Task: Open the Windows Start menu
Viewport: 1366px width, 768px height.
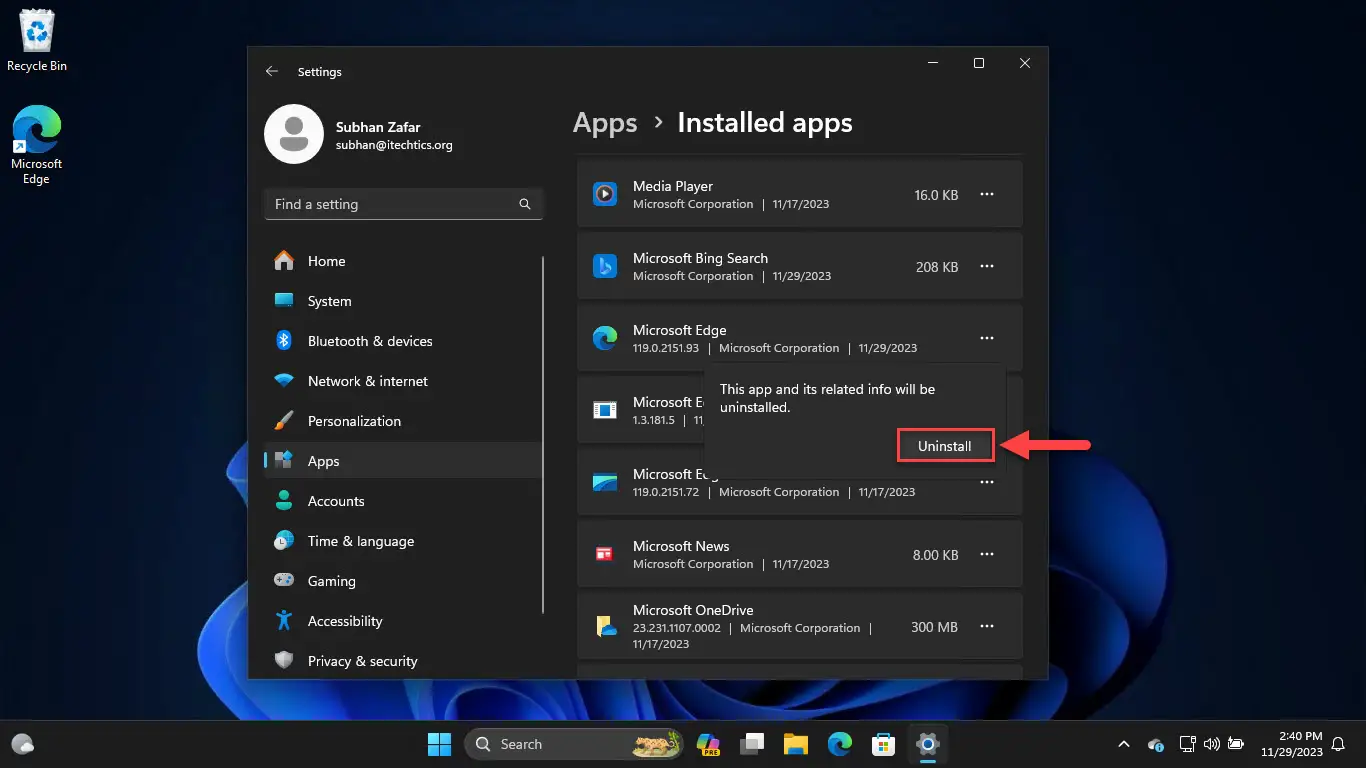Action: (x=439, y=744)
